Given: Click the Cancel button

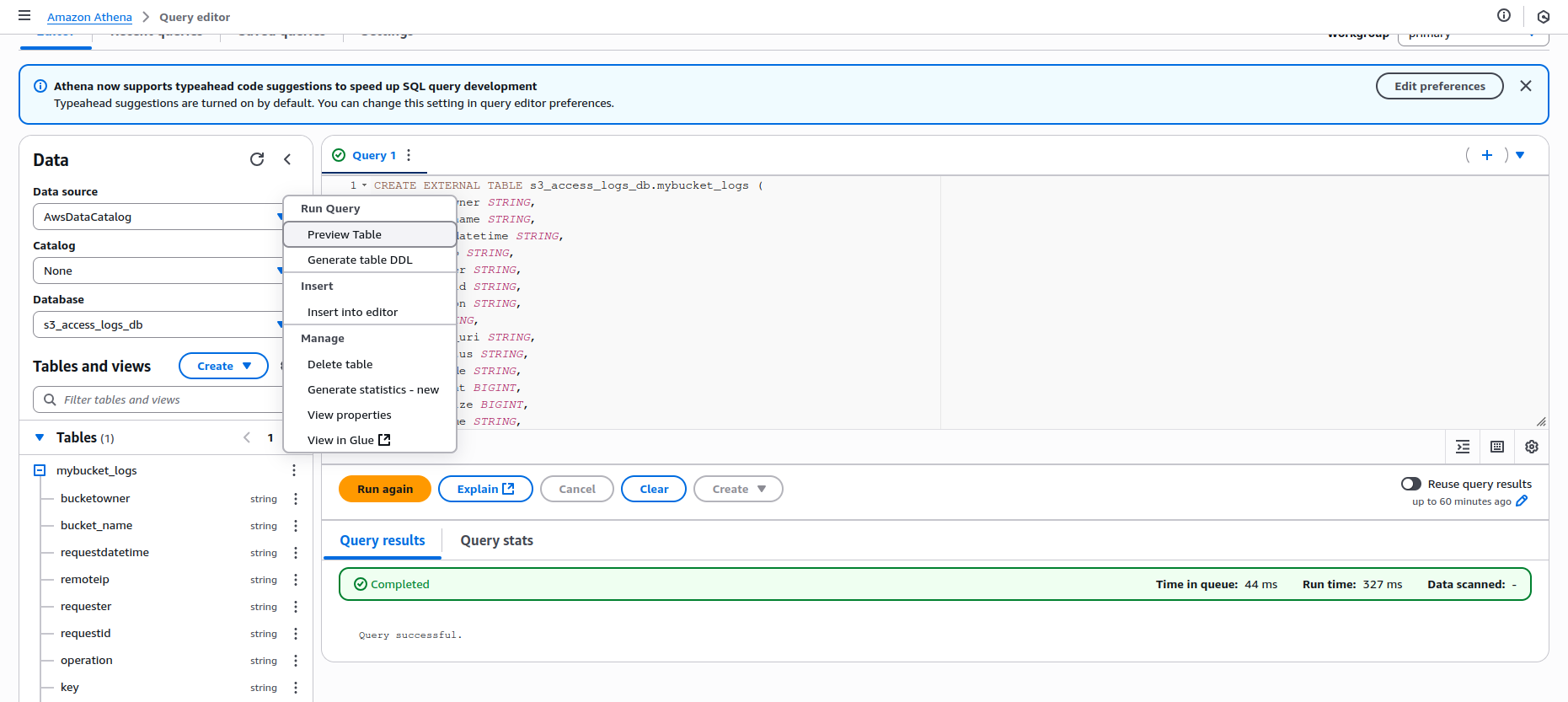Looking at the screenshot, I should [577, 489].
